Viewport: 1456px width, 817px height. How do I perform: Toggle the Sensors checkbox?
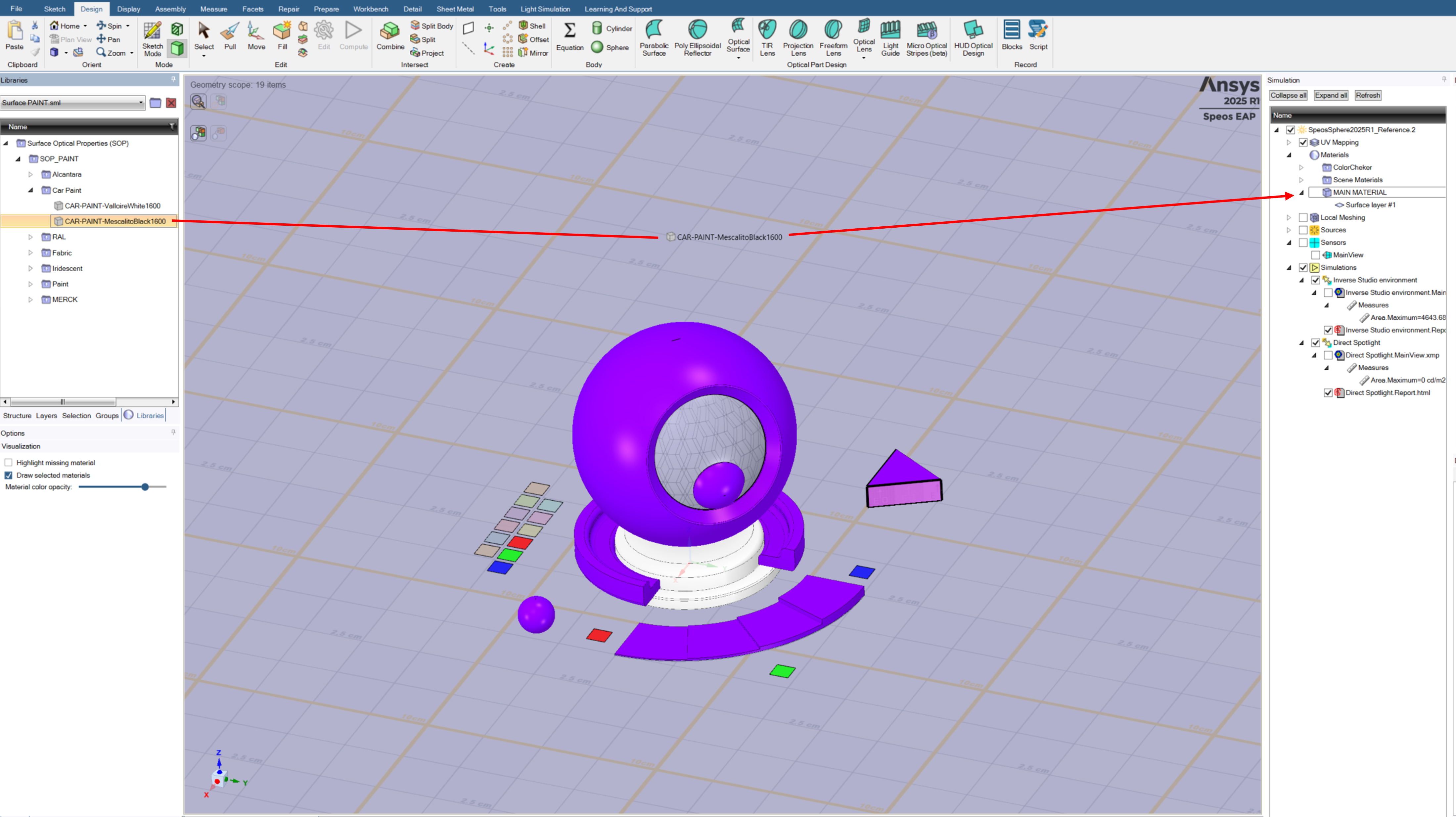click(x=1303, y=243)
